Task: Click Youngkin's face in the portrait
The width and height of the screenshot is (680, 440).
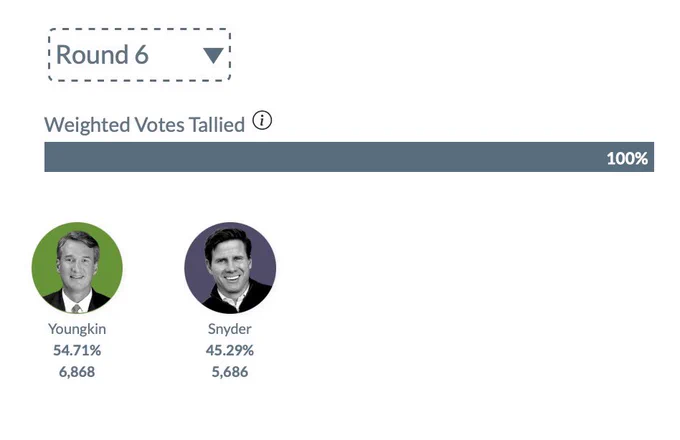Action: (x=77, y=261)
